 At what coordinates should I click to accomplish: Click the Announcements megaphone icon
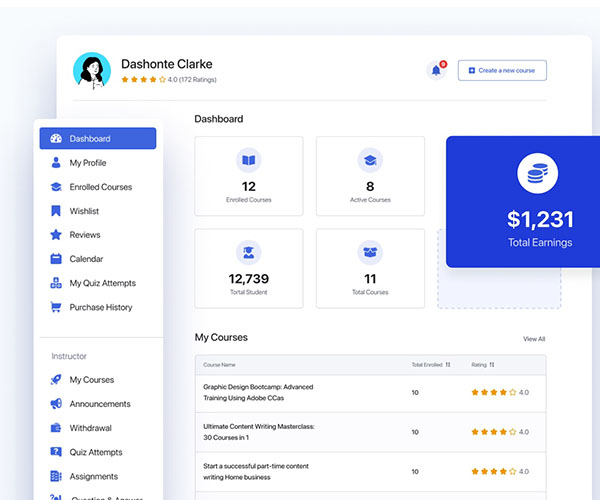56,404
